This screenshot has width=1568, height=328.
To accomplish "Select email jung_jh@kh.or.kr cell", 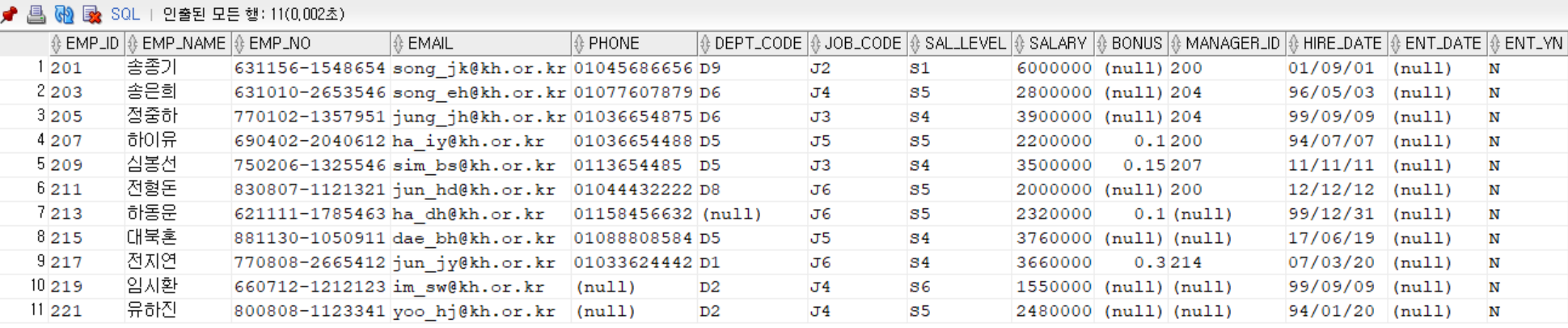I will pos(480,117).
